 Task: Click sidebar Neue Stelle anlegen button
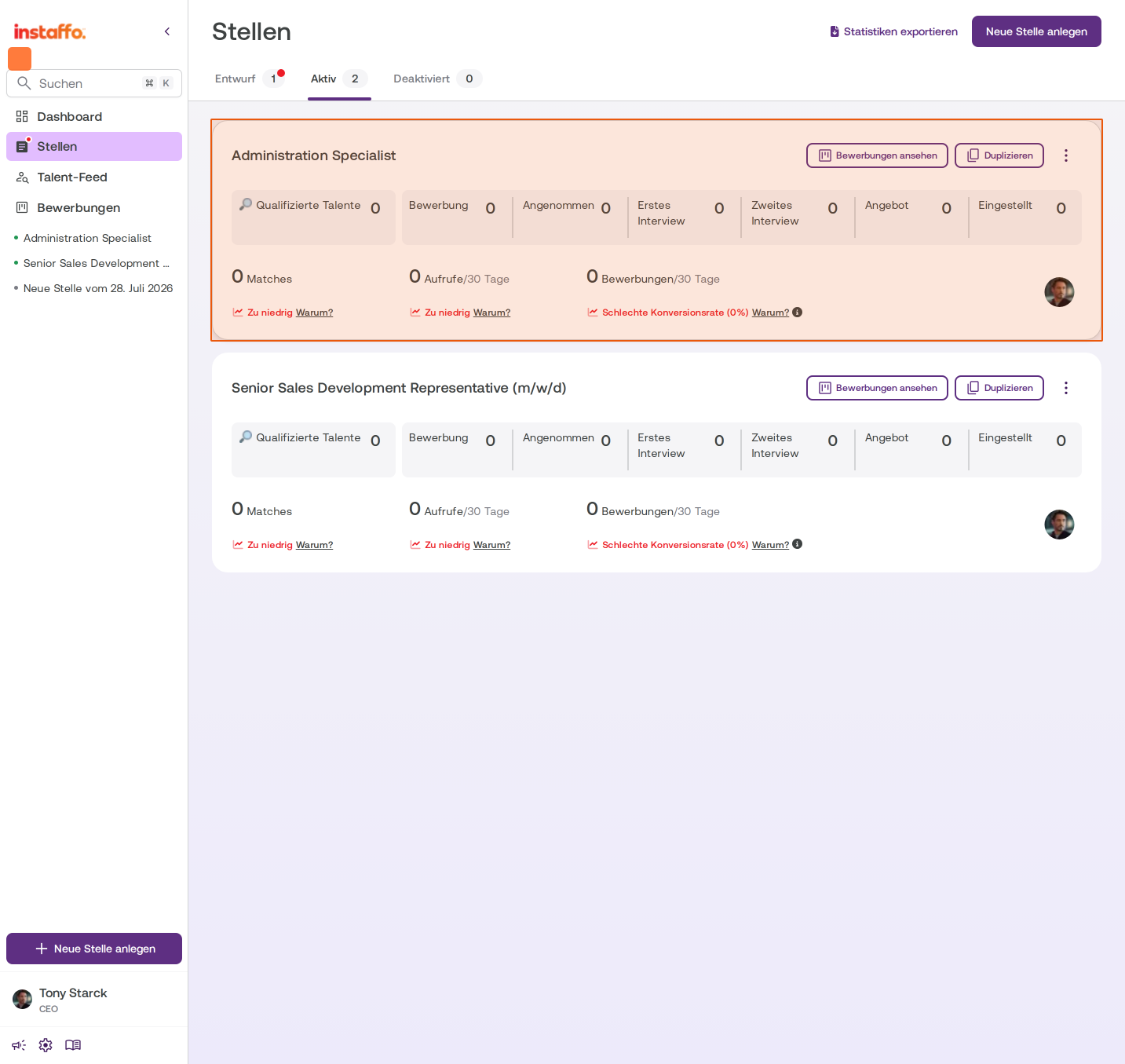pos(94,949)
